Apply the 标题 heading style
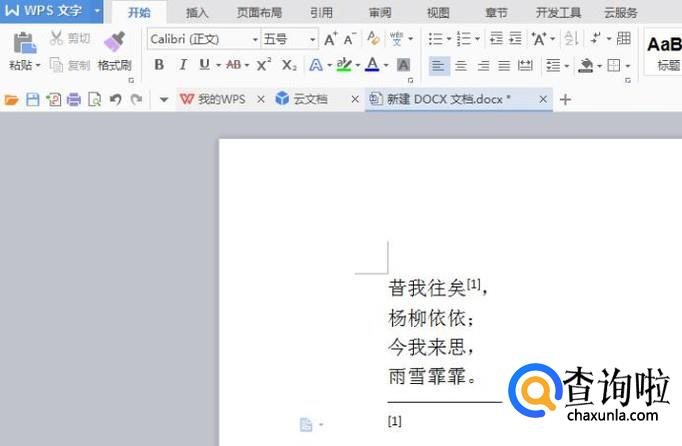The image size is (682, 446). point(663,53)
